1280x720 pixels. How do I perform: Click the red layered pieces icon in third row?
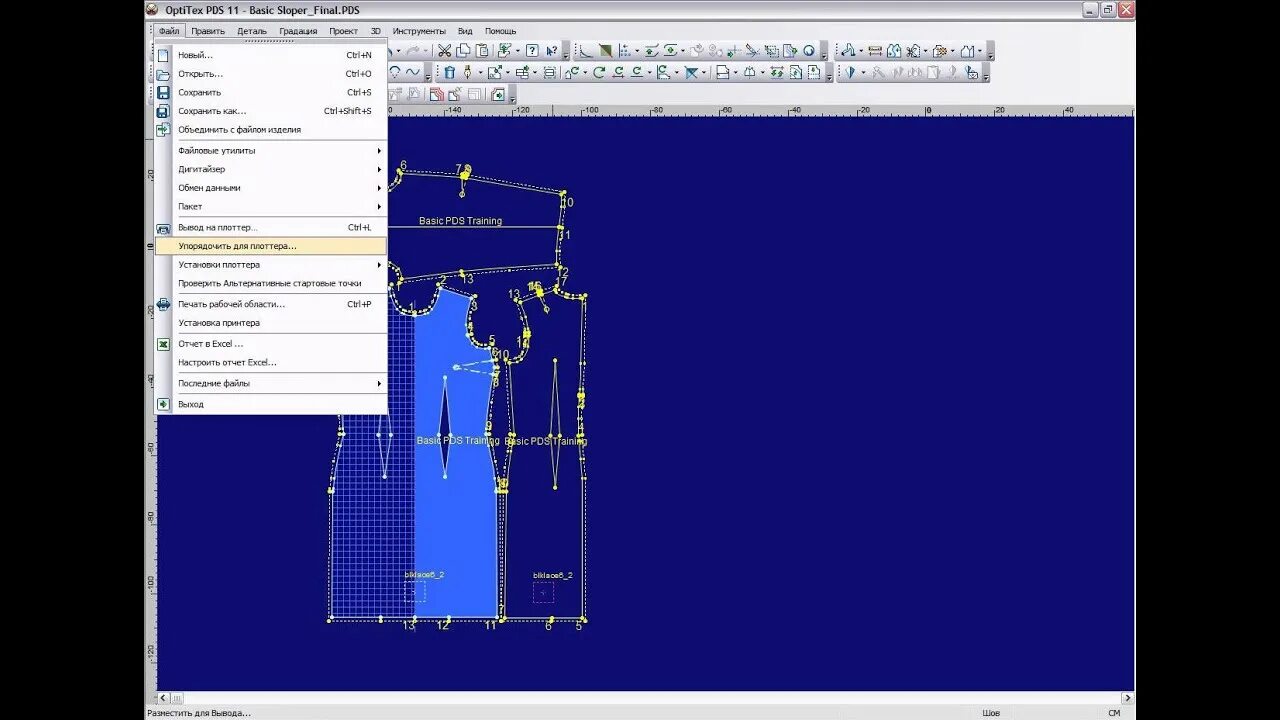tap(437, 94)
